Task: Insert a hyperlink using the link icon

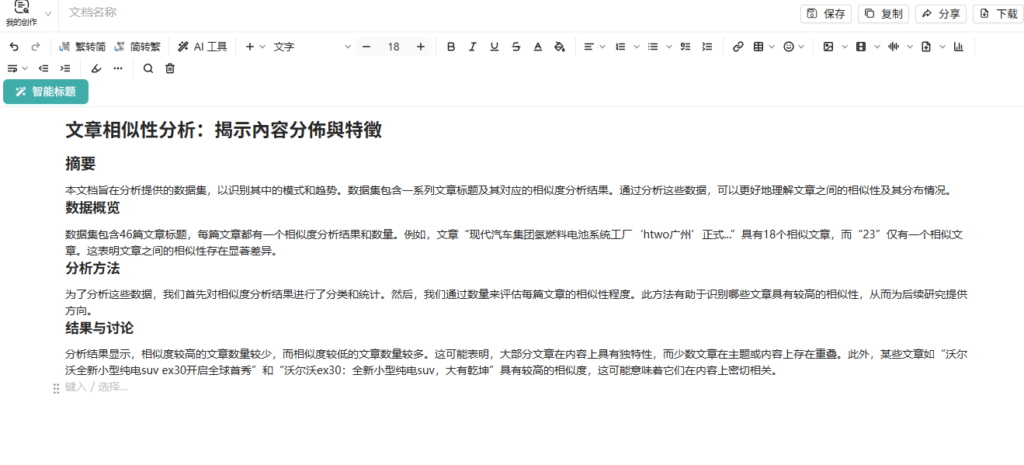Action: pos(738,47)
